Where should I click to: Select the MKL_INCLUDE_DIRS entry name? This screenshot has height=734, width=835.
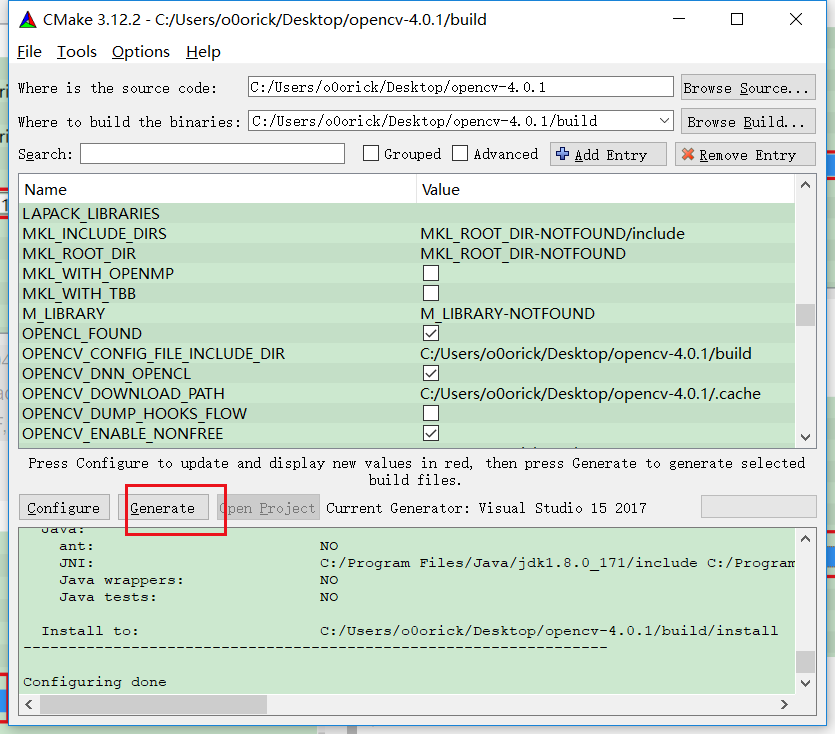coord(94,233)
